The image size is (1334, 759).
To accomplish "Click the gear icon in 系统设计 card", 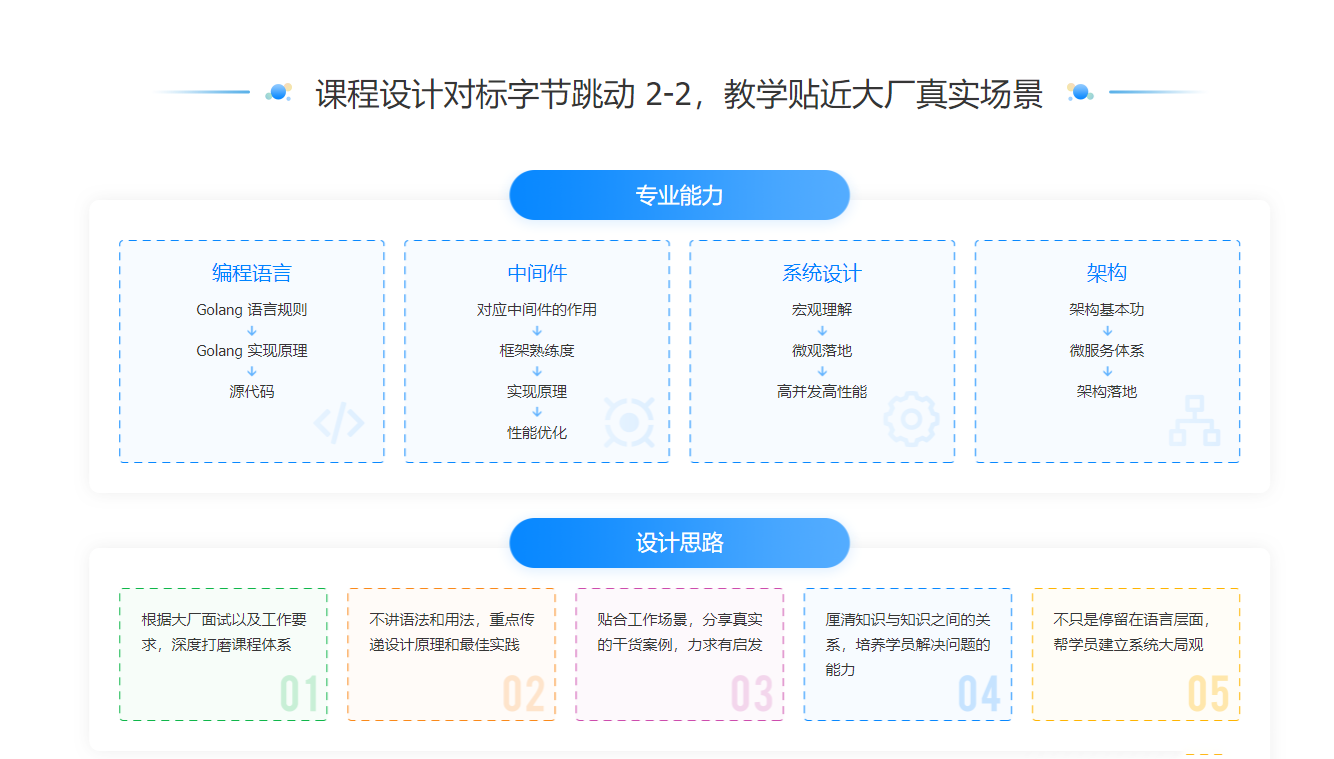I will [910, 420].
